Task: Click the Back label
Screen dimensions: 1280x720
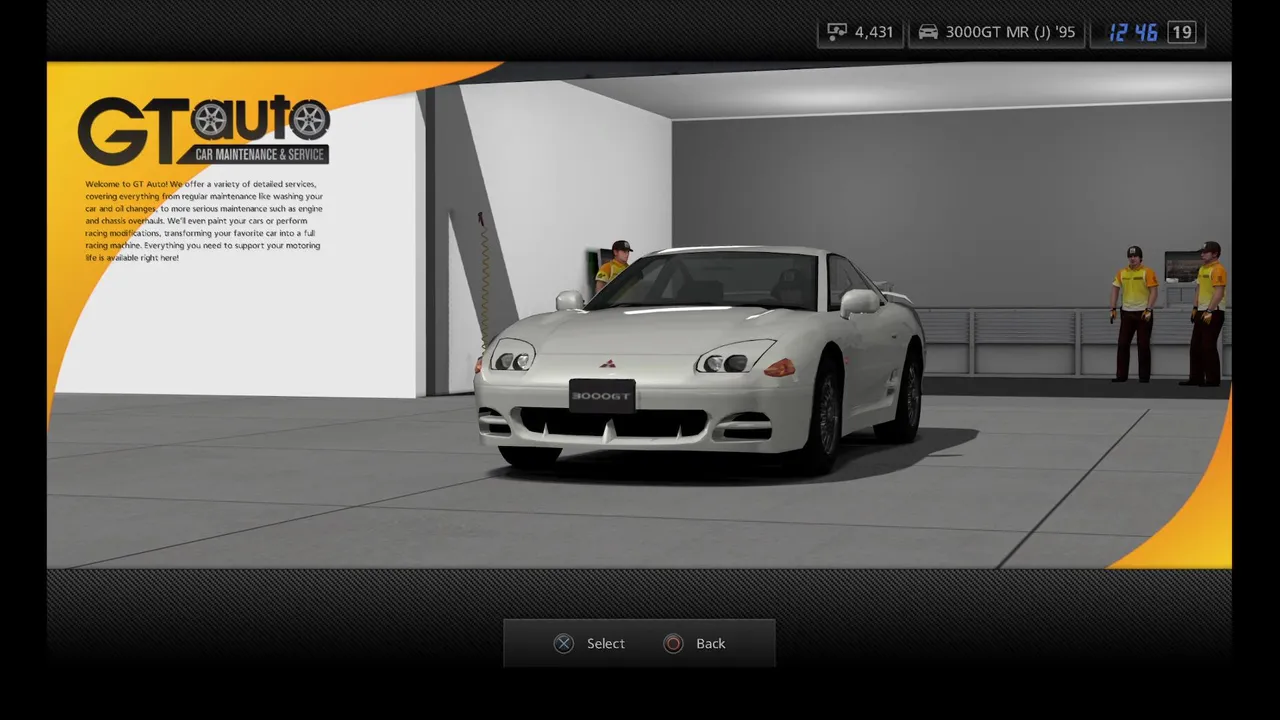Action: click(x=711, y=644)
